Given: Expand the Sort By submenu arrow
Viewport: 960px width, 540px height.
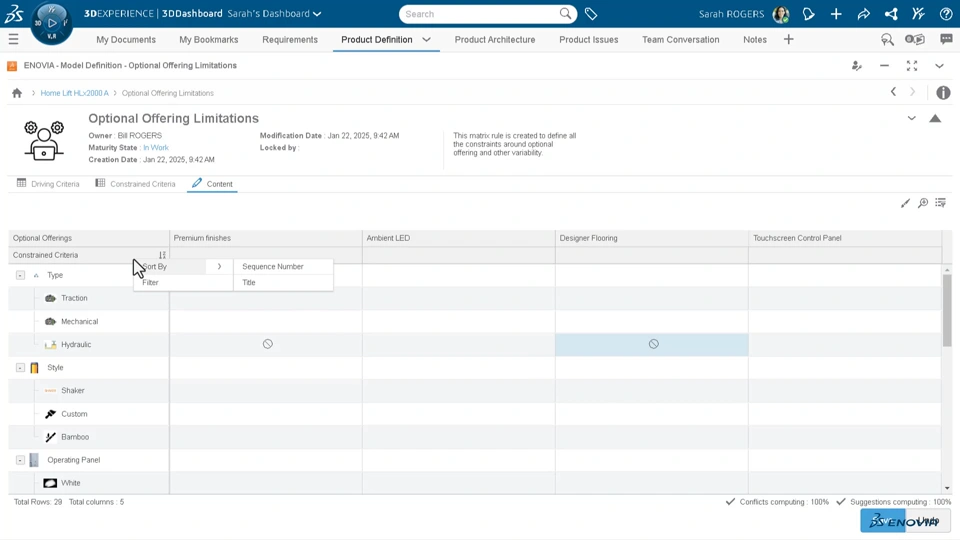Looking at the screenshot, I should [219, 266].
